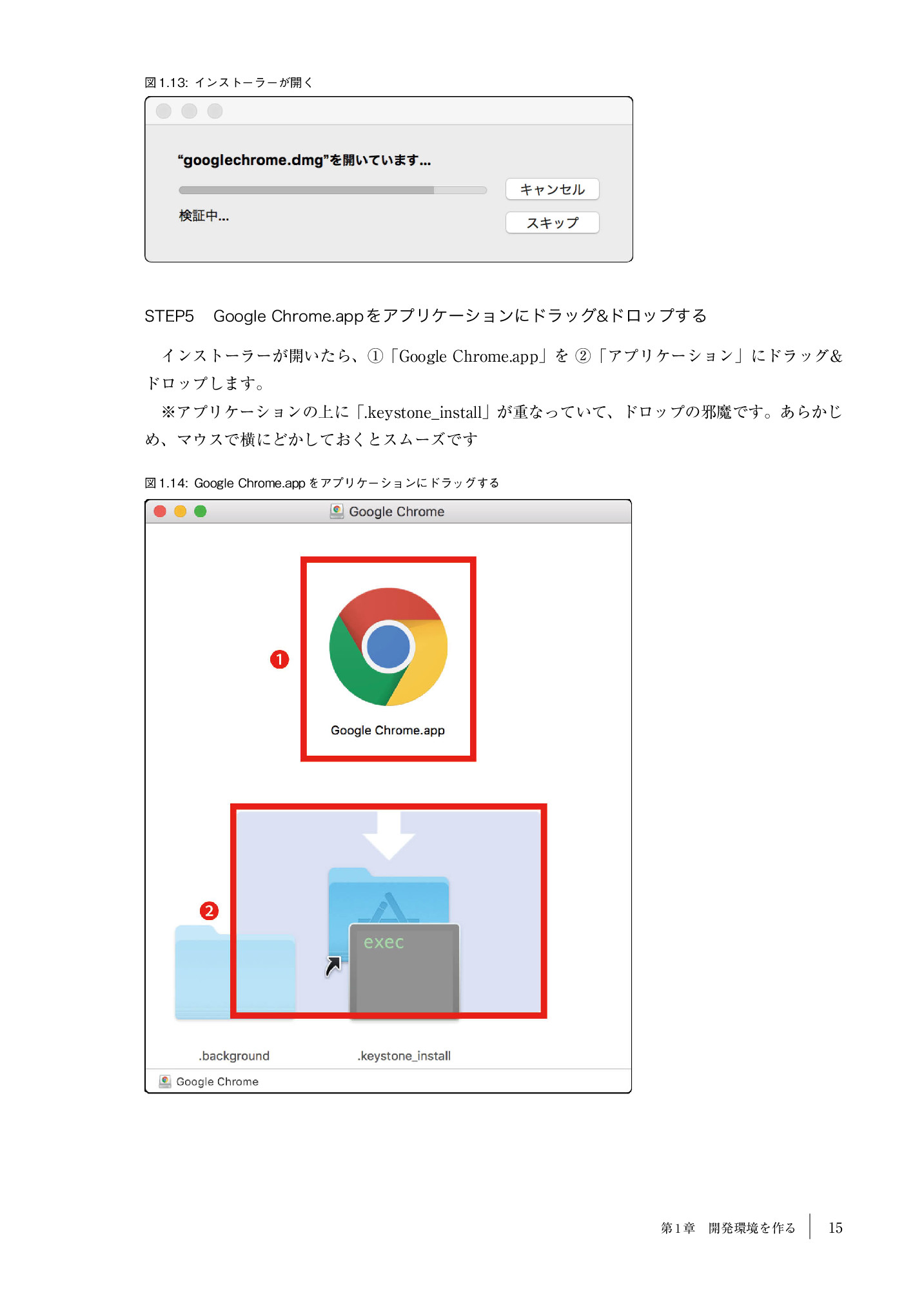
Task: Click the Chrome volume icon in path bar
Action: [165, 1081]
